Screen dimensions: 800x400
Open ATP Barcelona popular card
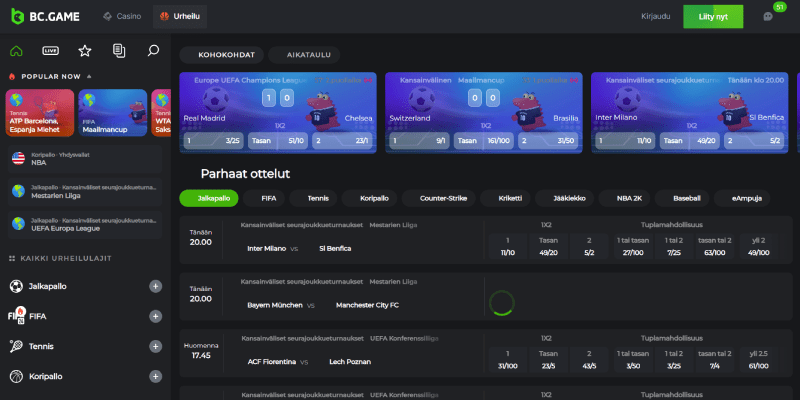click(x=40, y=113)
